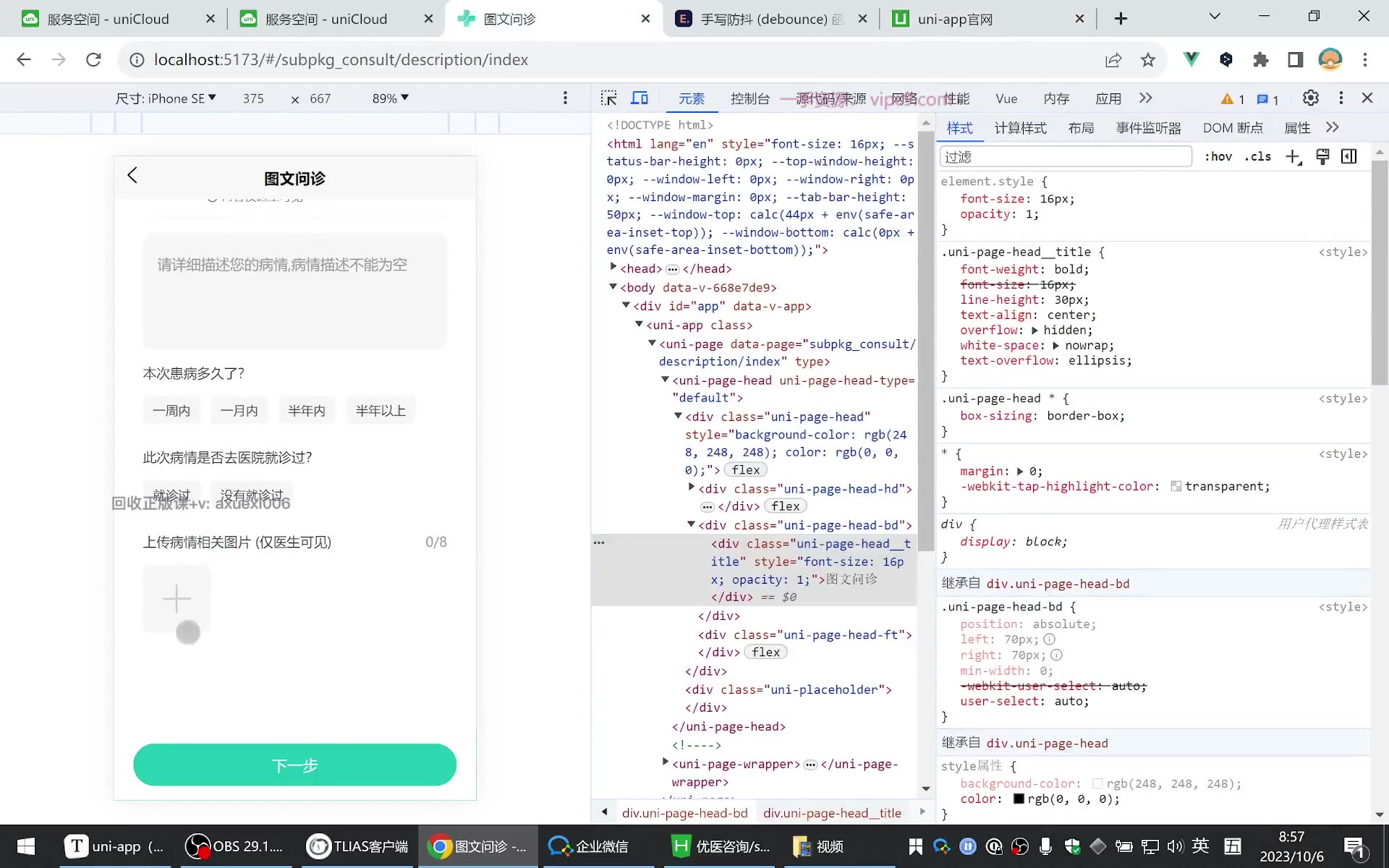
Task: Switch to the 控制台 console tab
Action: click(x=750, y=98)
